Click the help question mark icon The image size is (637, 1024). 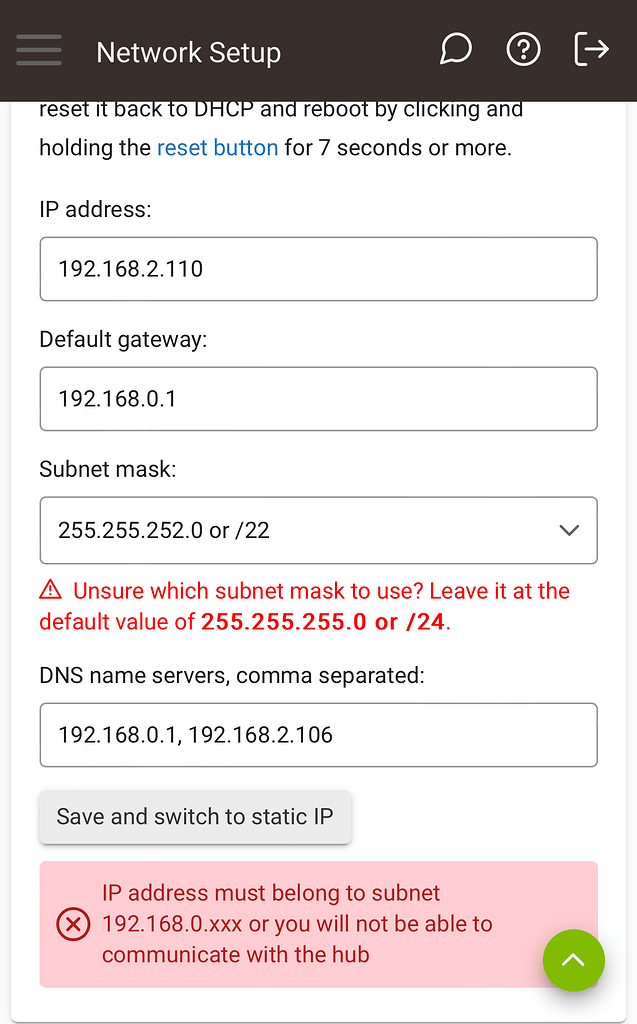click(523, 48)
